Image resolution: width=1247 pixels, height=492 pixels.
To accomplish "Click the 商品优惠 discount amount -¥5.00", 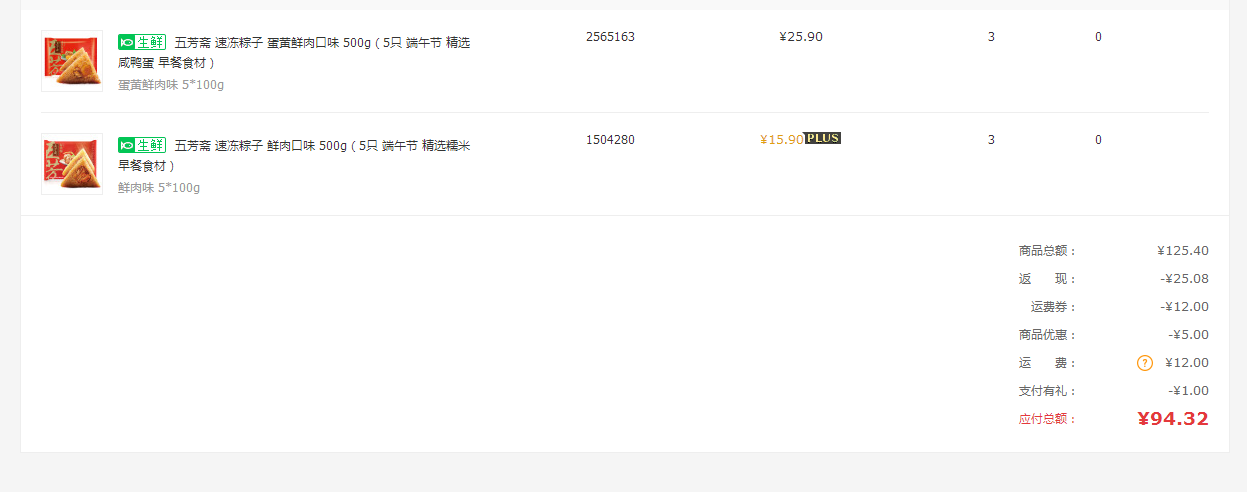I will 1188,335.
